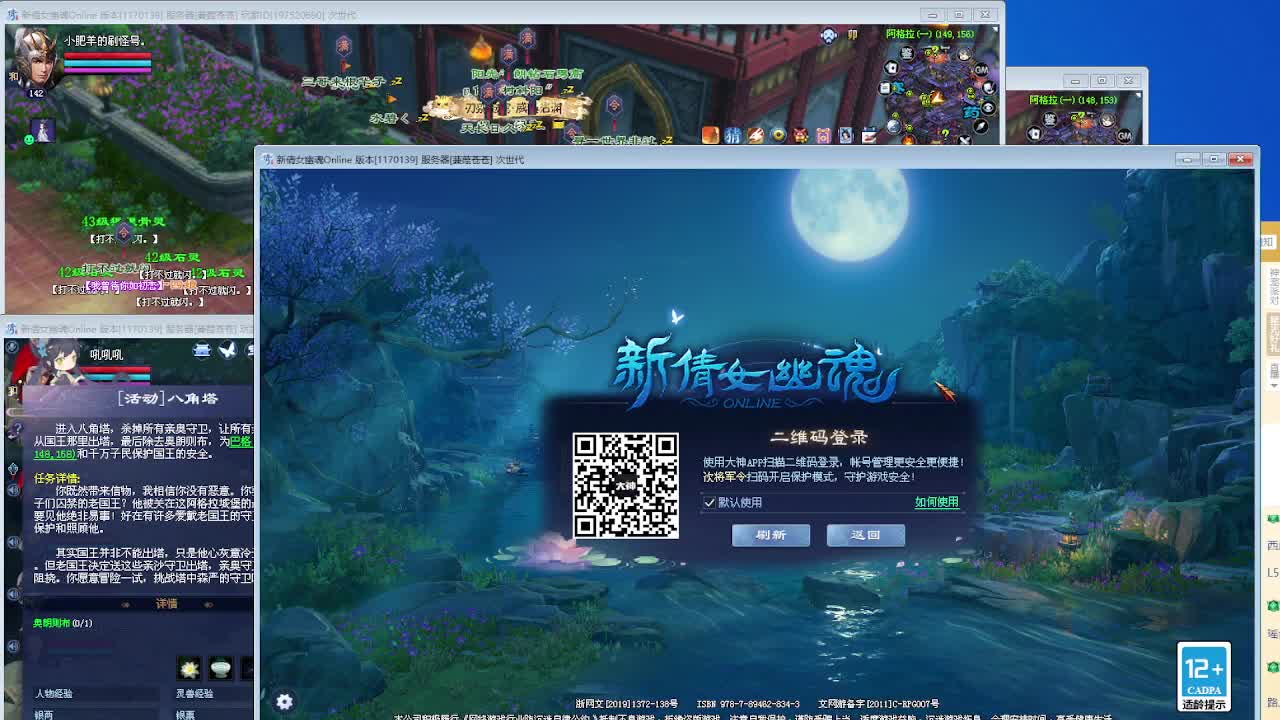The width and height of the screenshot is (1280, 720).
Task: Minimize the small right game window
Action: click(1076, 82)
